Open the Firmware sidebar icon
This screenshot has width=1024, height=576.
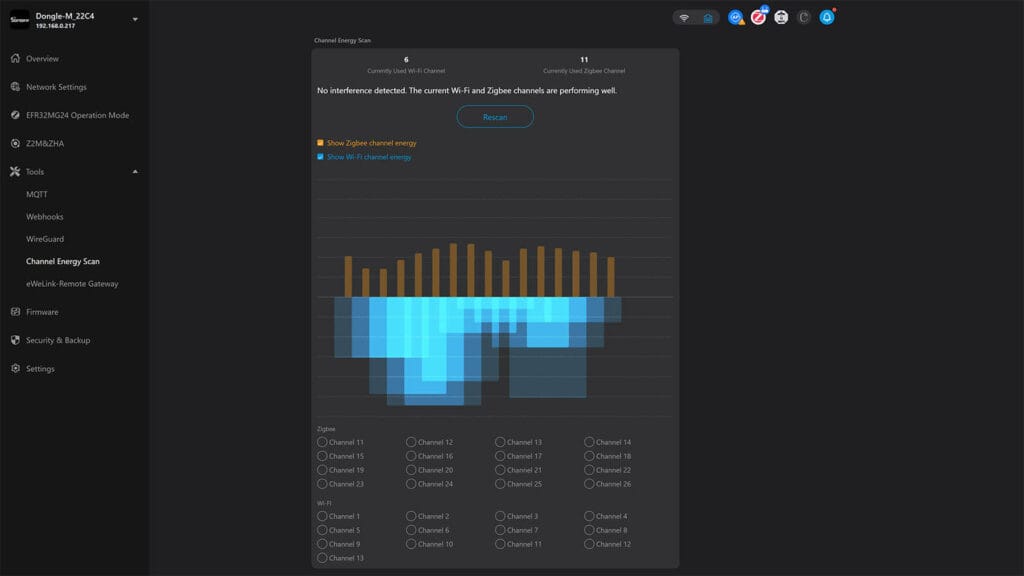pyautogui.click(x=14, y=311)
